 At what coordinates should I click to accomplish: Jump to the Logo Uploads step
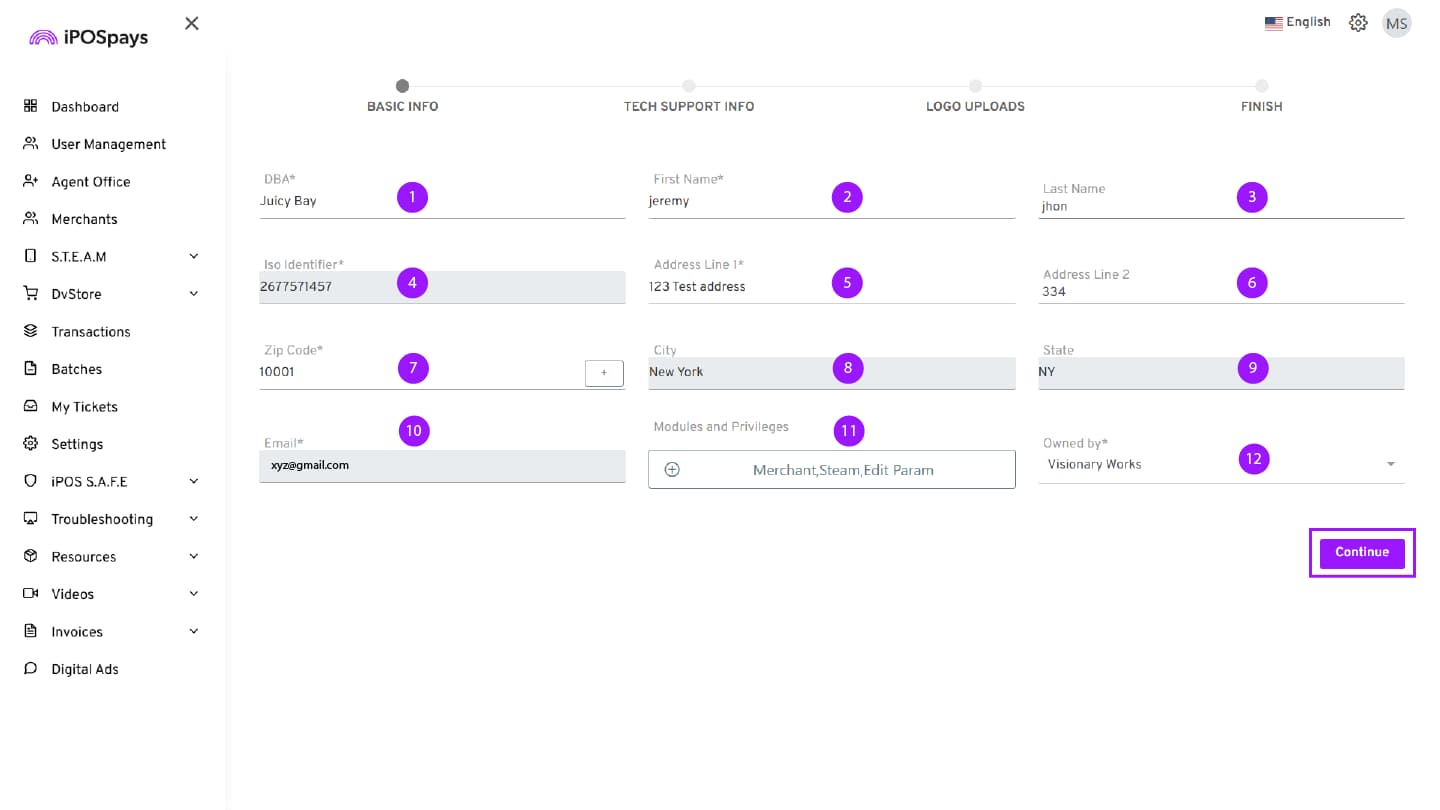(975, 87)
